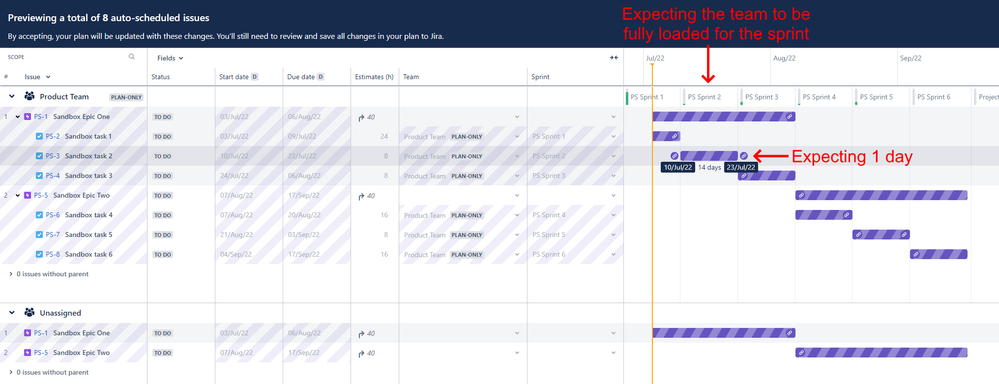Click PS-1 epic icon under Product Team

(x=27, y=117)
